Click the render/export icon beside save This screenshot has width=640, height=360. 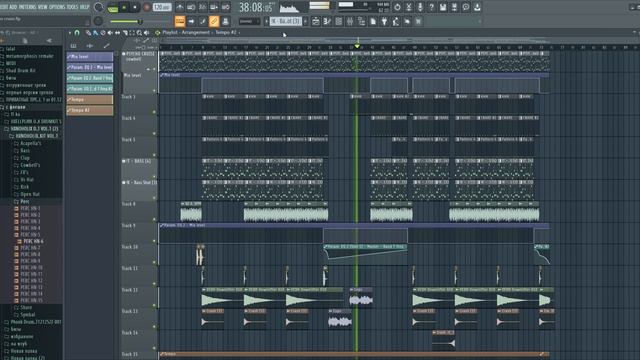454,7
